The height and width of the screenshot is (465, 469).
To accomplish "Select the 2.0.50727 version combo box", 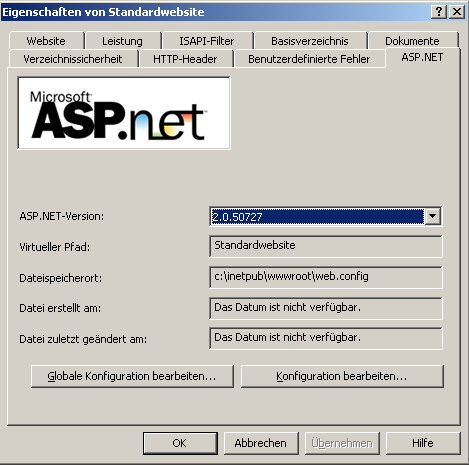I will (x=326, y=216).
